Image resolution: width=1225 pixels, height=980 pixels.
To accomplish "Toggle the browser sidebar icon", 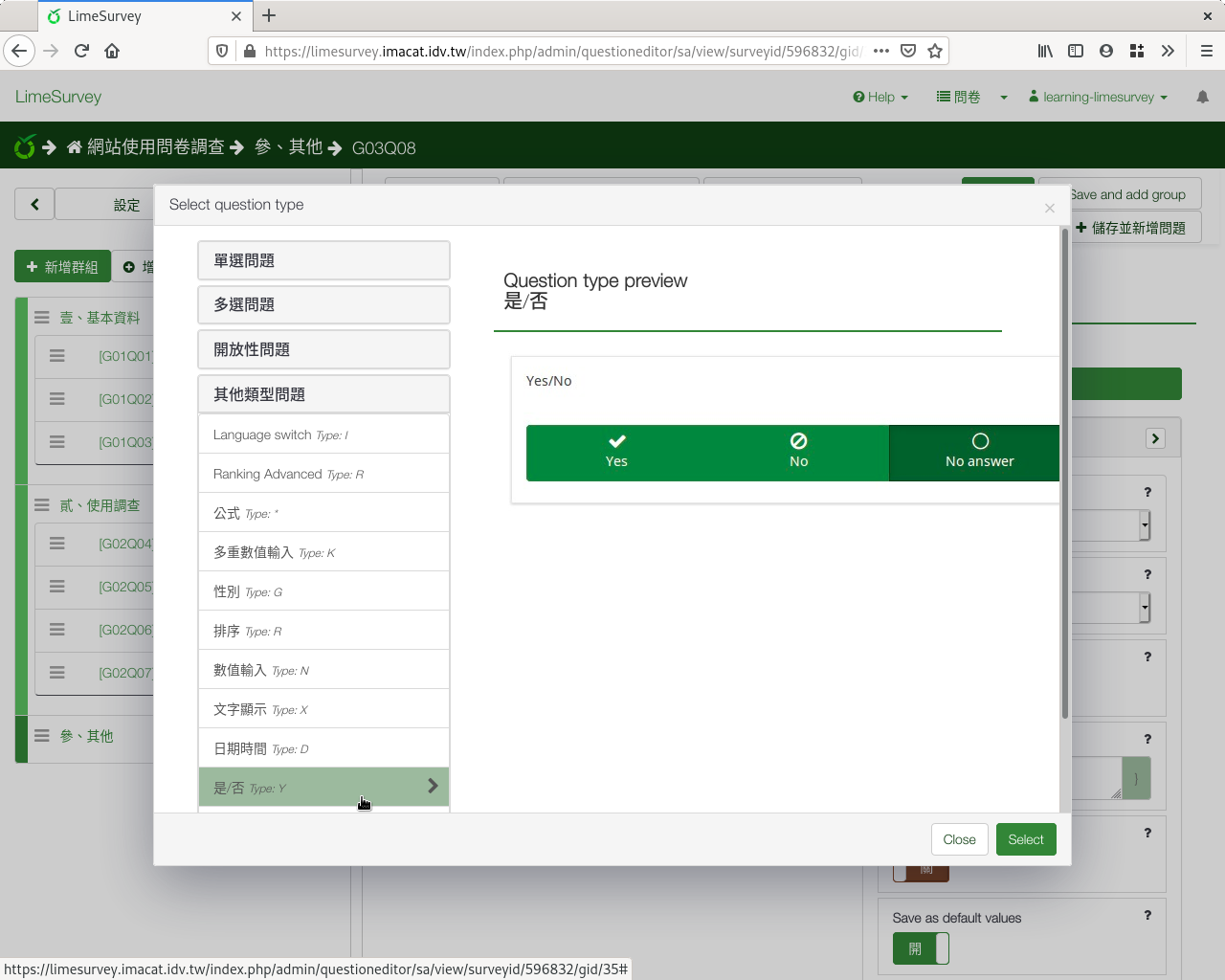I will tap(1076, 51).
